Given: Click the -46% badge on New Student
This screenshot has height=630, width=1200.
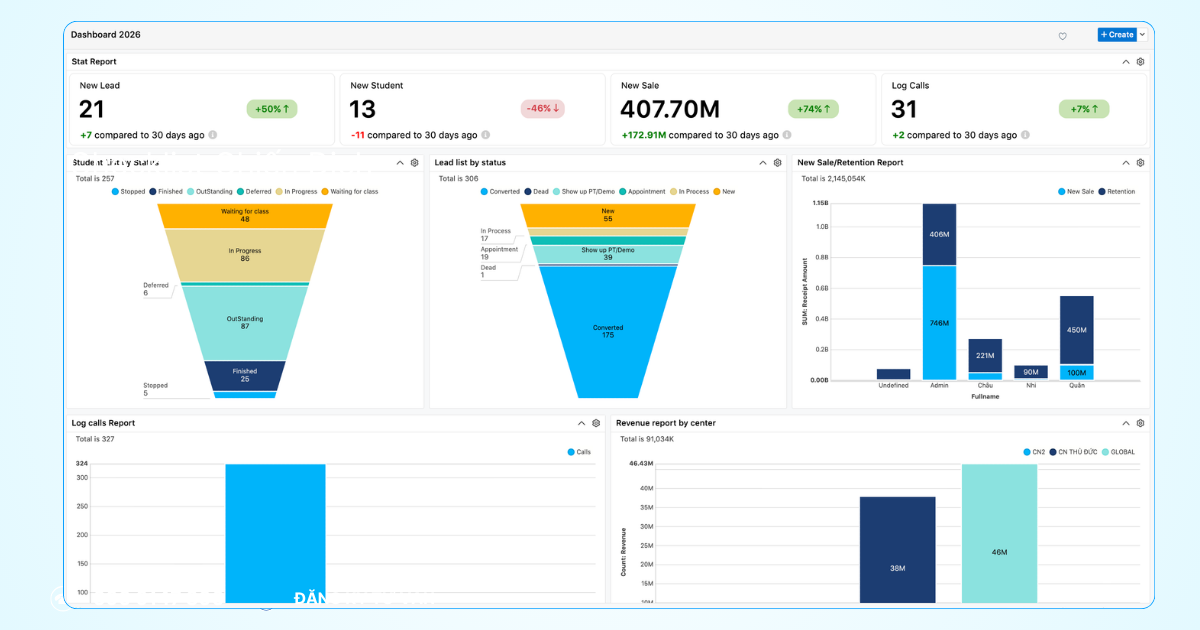Looking at the screenshot, I should pyautogui.click(x=543, y=109).
